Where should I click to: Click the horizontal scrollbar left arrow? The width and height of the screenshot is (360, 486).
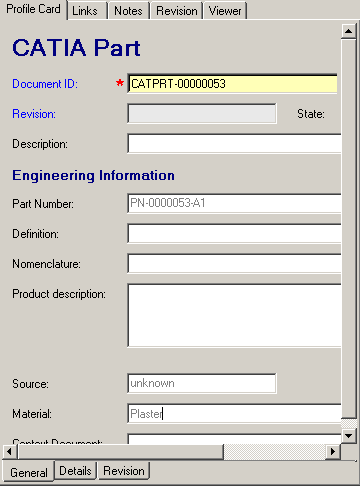click(9, 452)
